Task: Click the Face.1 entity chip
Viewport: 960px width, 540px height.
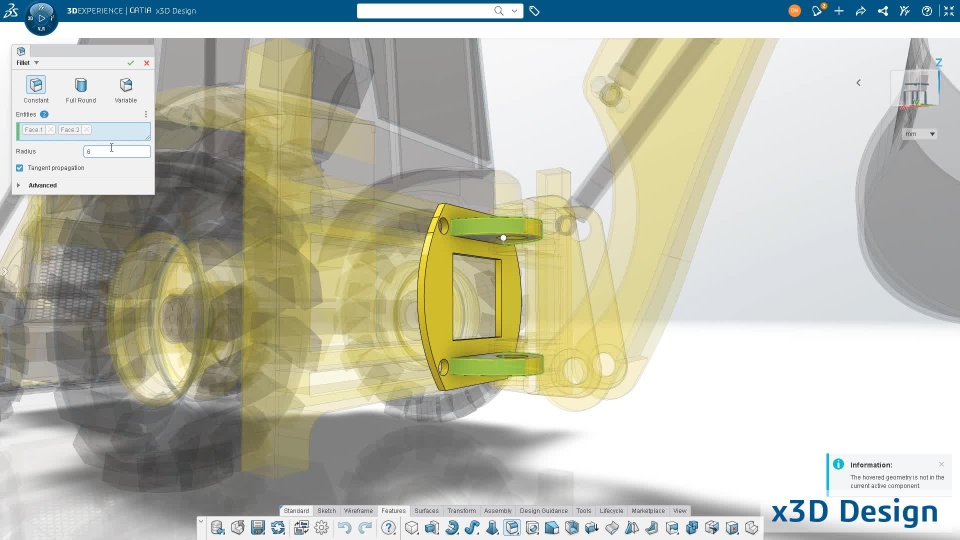Action: pyautogui.click(x=33, y=130)
